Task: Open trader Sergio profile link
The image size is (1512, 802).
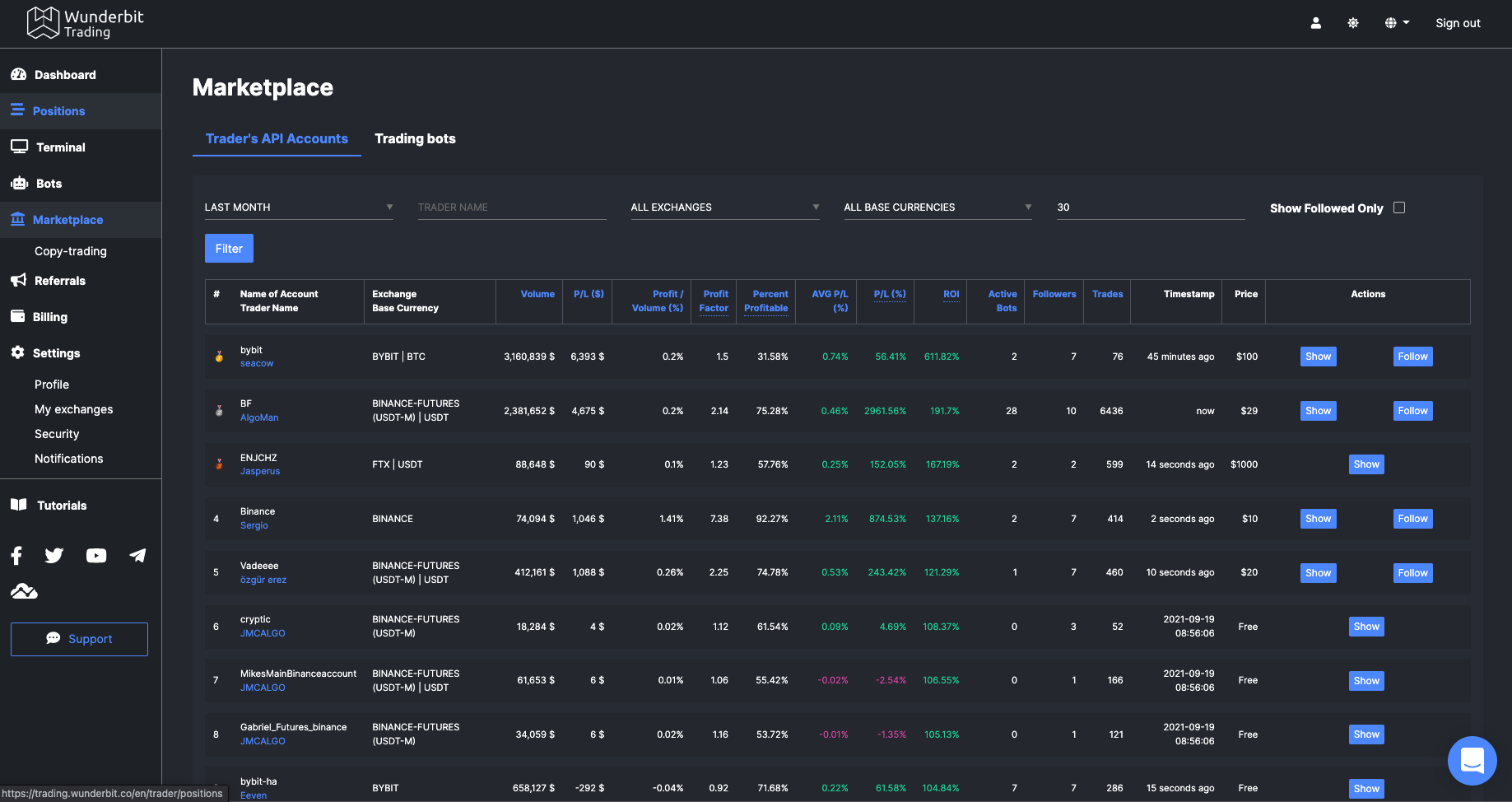Action: pyautogui.click(x=254, y=525)
